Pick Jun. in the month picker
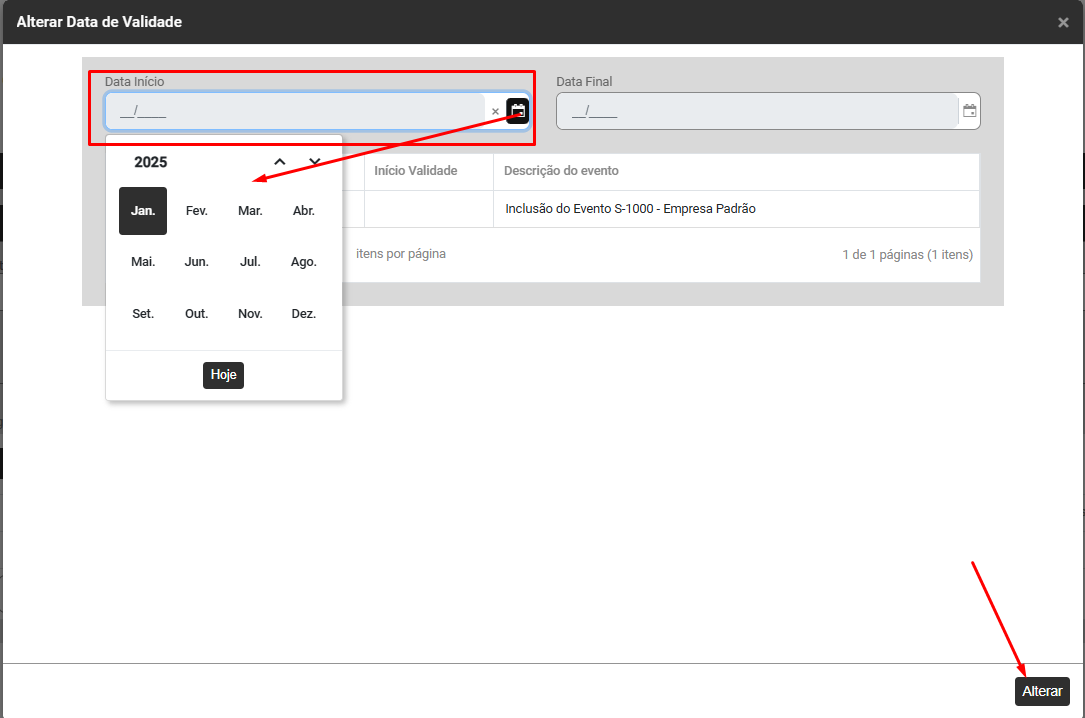 tap(197, 262)
